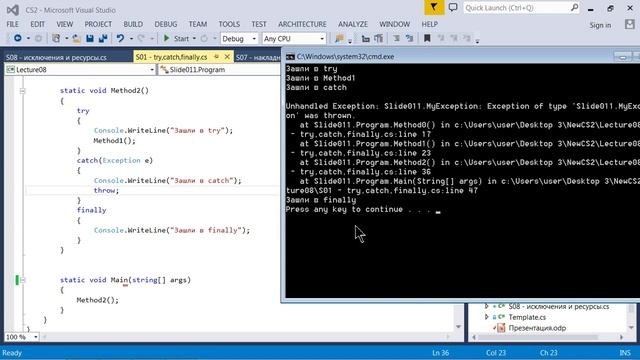Select Презентация.odp in Solution Explorer
Image resolution: width=640 pixels, height=360 pixels.
point(537,328)
